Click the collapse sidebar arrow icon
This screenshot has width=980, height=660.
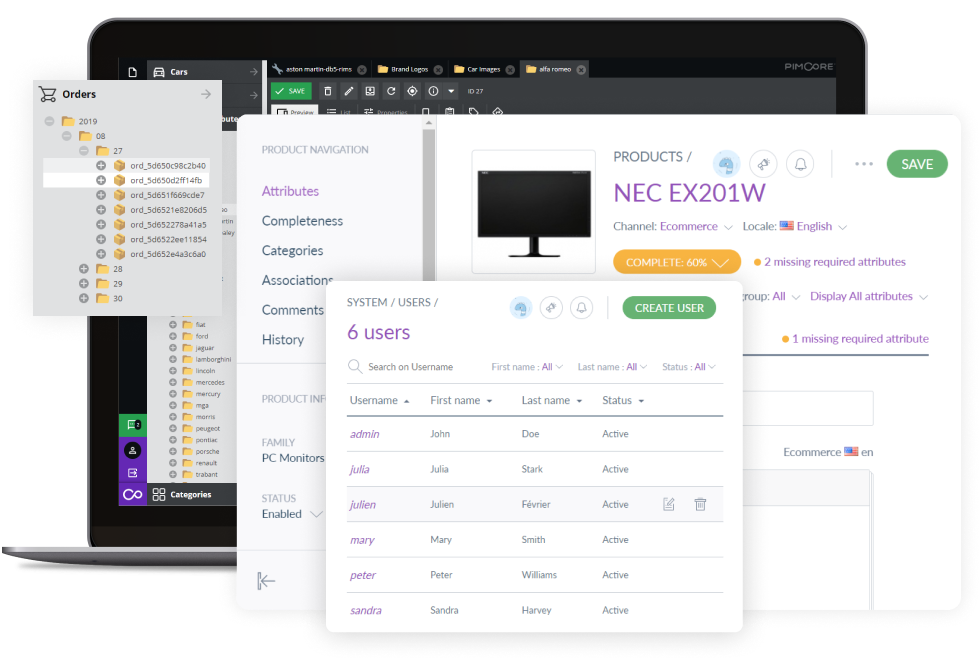coord(266,581)
